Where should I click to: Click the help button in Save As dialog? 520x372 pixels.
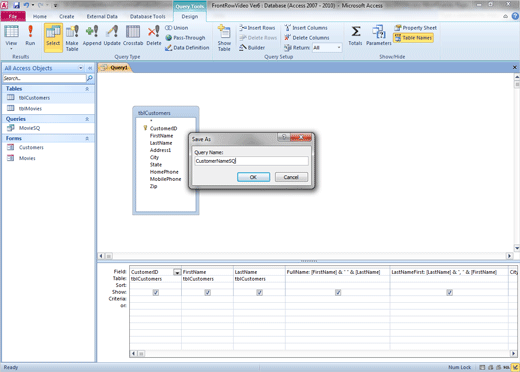tap(284, 137)
